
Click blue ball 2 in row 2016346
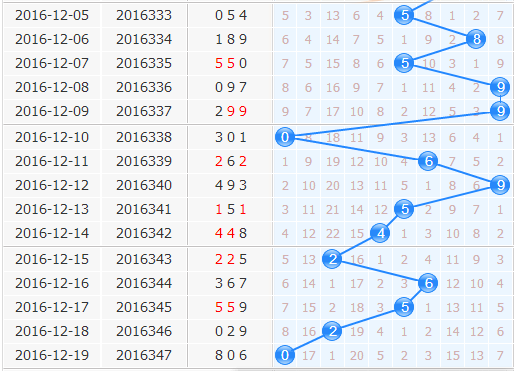pos(332,331)
